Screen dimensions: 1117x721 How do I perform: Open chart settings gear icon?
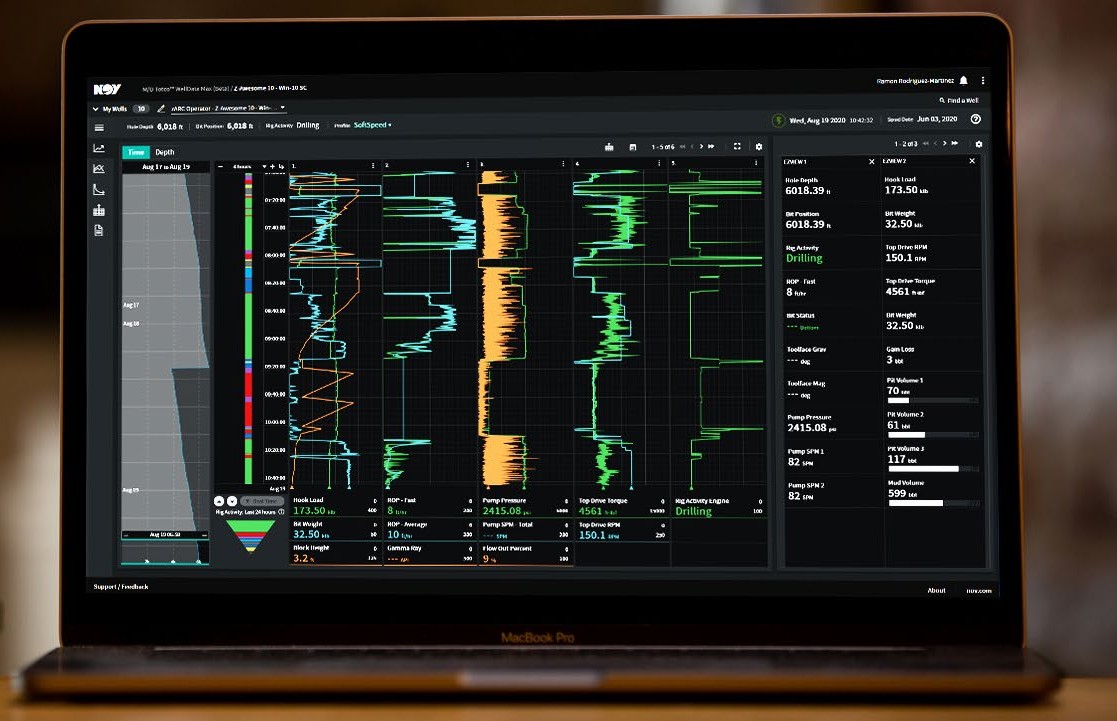(x=758, y=146)
